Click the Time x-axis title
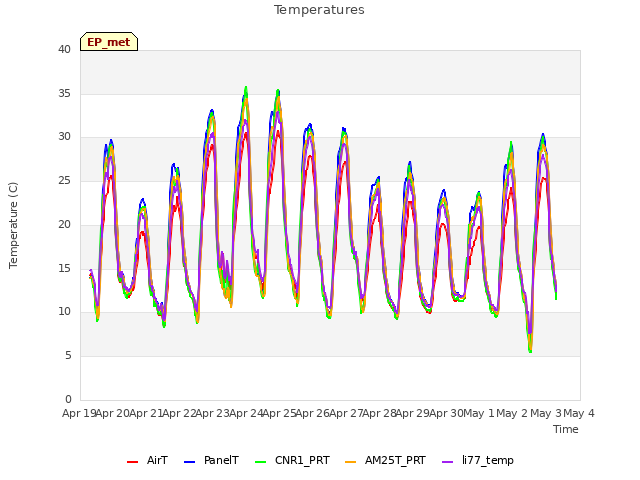The width and height of the screenshot is (640, 480). 566,429
